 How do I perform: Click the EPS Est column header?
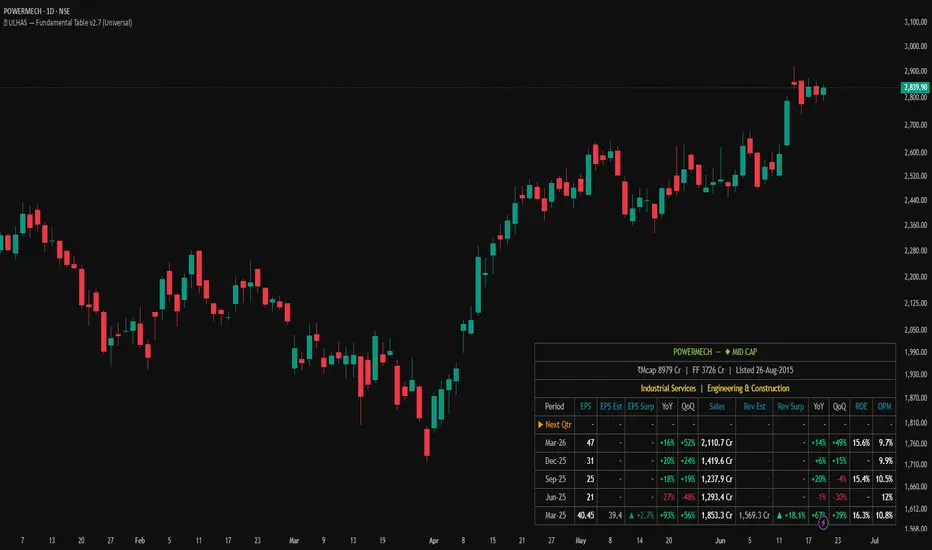pyautogui.click(x=610, y=407)
